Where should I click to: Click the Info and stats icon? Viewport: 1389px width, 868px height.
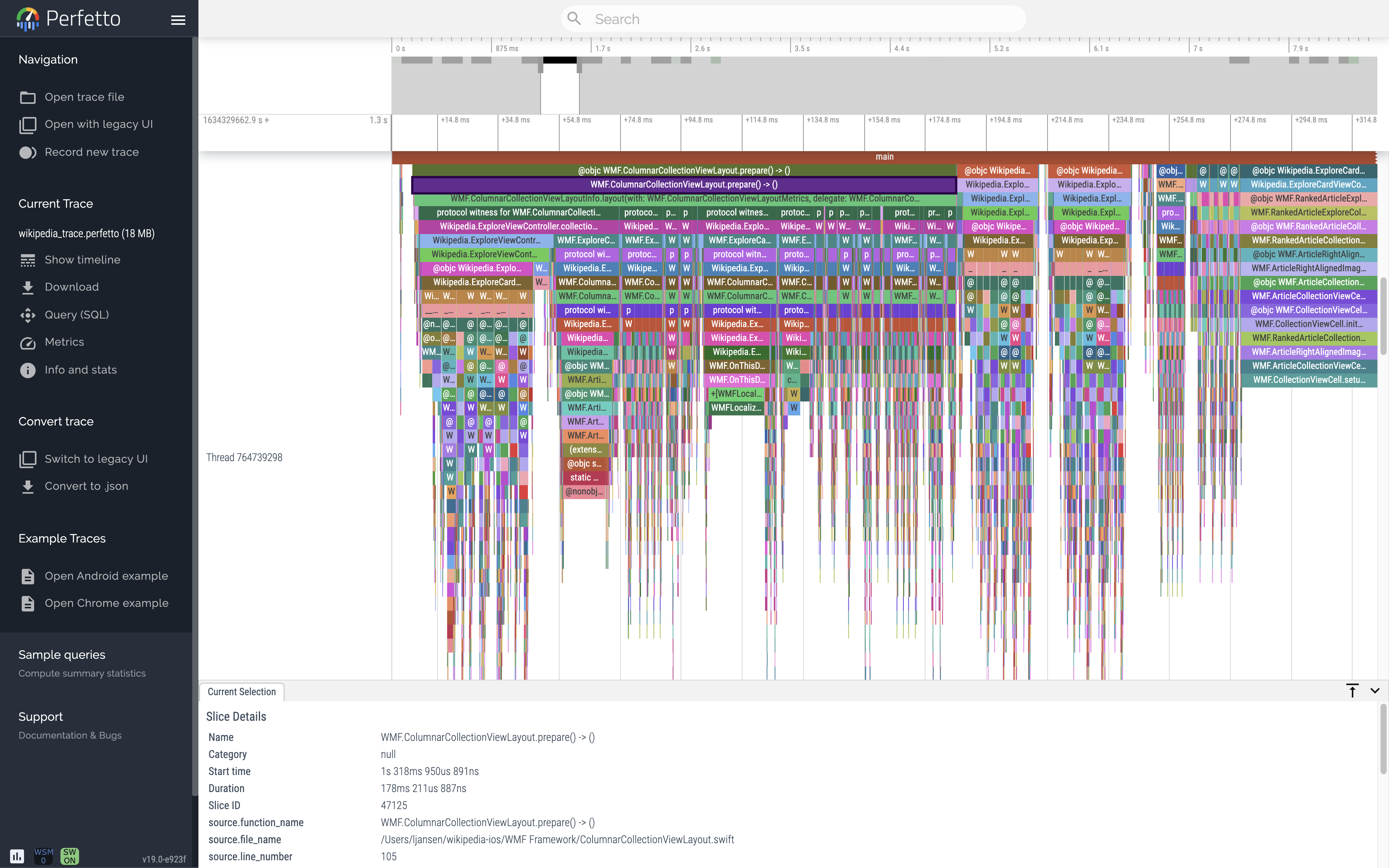(27, 369)
